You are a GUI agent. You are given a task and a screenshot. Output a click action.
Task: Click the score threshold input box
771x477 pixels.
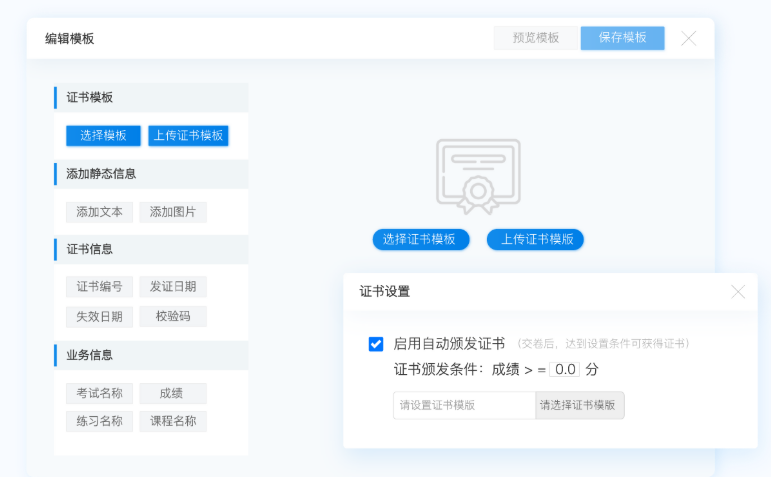565,369
